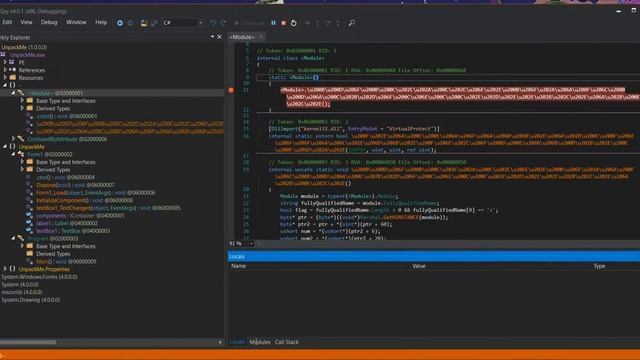Click the Assembly Explorer scroll right arrow
The height and width of the screenshot is (360, 640).
point(220,342)
